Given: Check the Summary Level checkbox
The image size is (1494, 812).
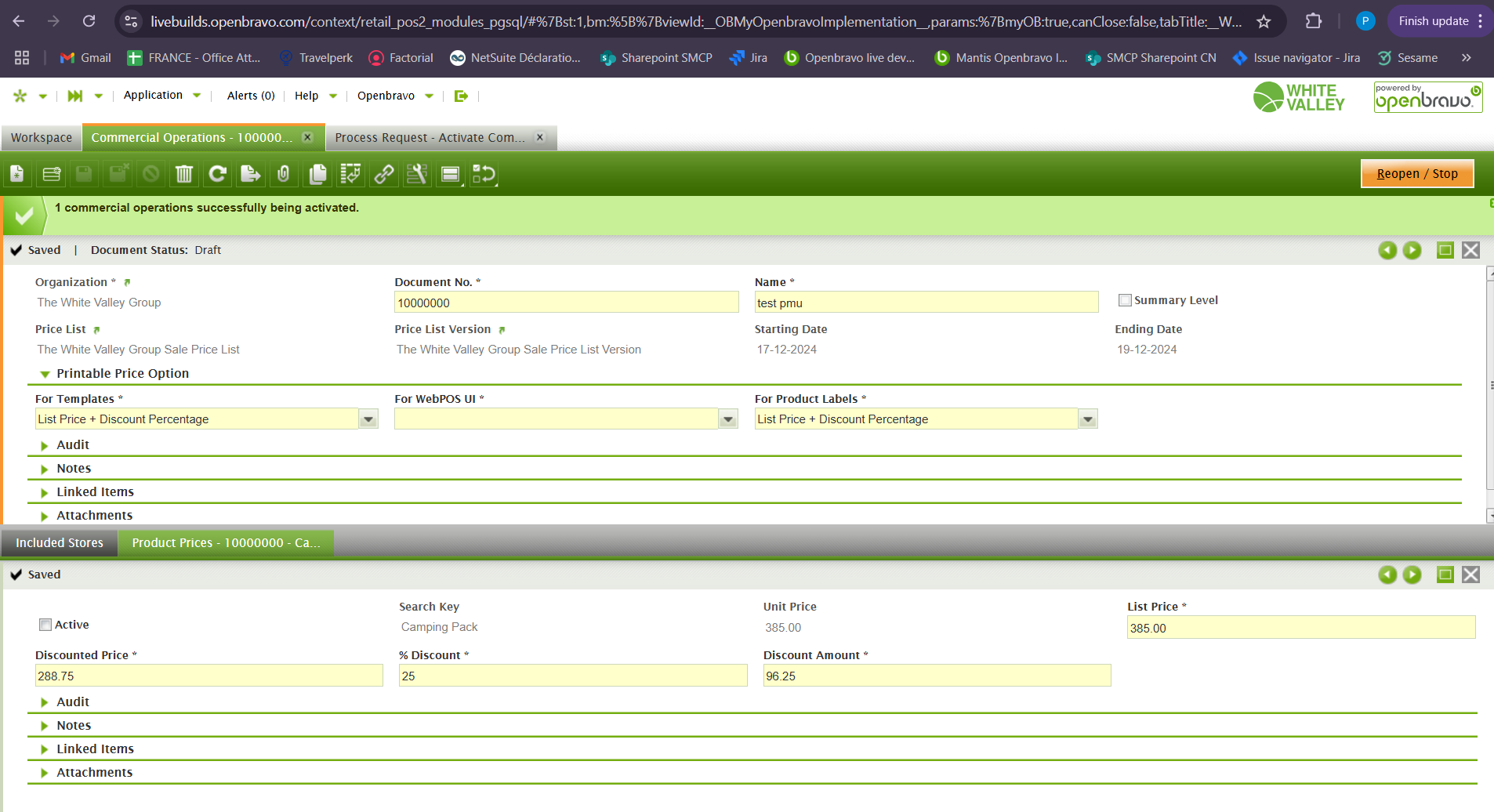Looking at the screenshot, I should pyautogui.click(x=1125, y=300).
